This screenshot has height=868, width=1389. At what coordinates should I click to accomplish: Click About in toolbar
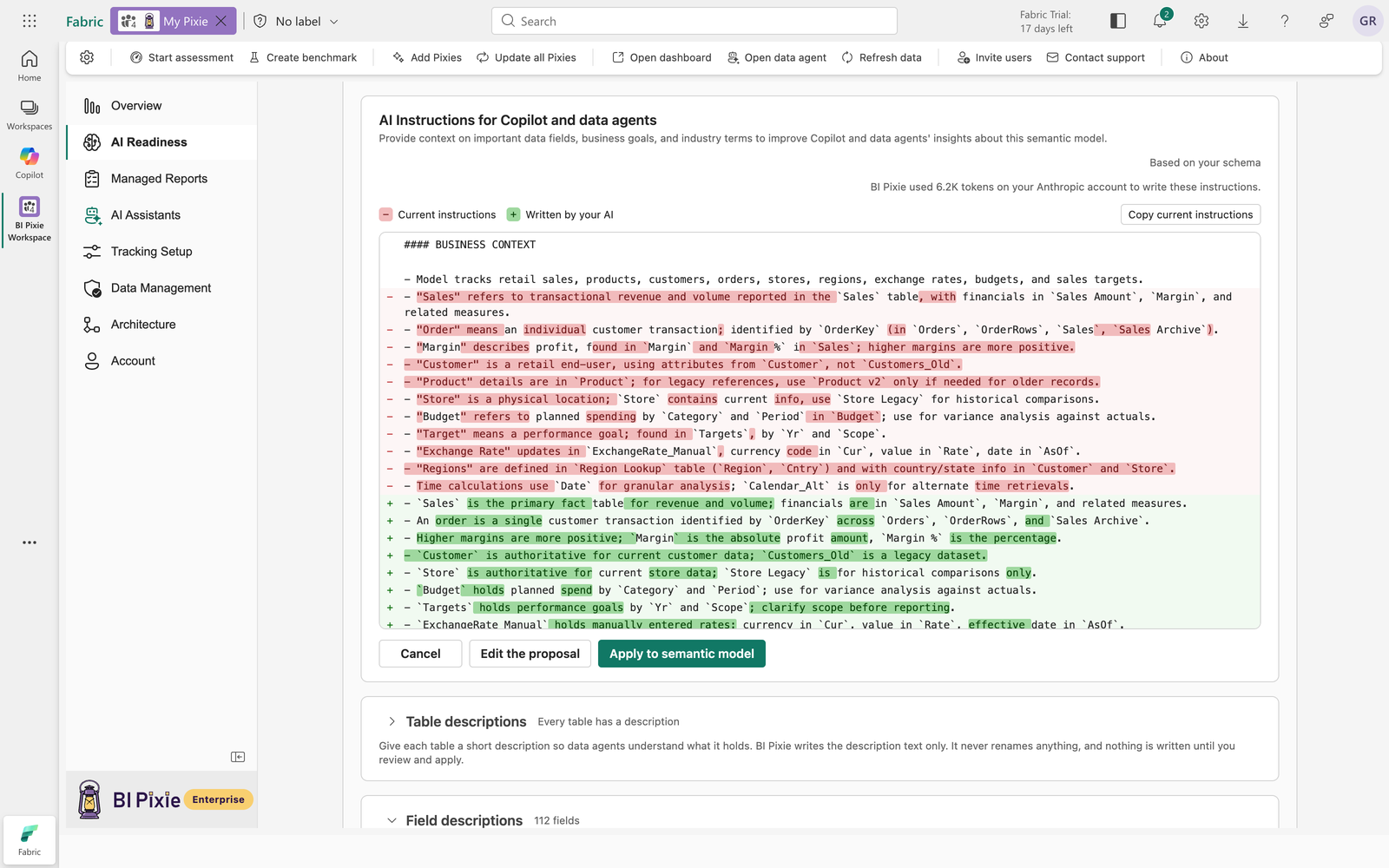pos(1204,57)
